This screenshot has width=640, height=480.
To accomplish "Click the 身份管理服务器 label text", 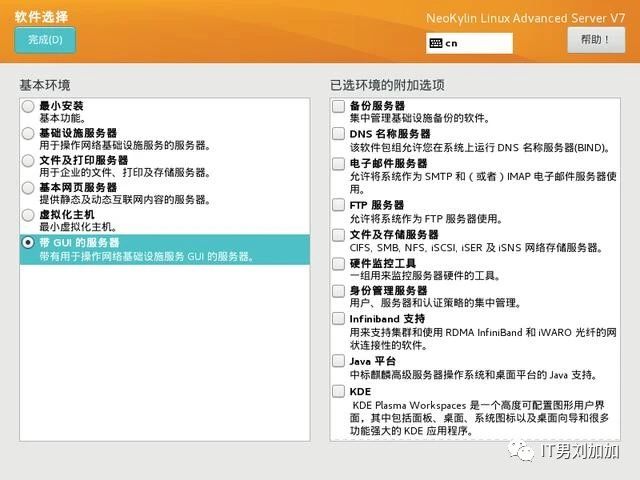I will [388, 291].
